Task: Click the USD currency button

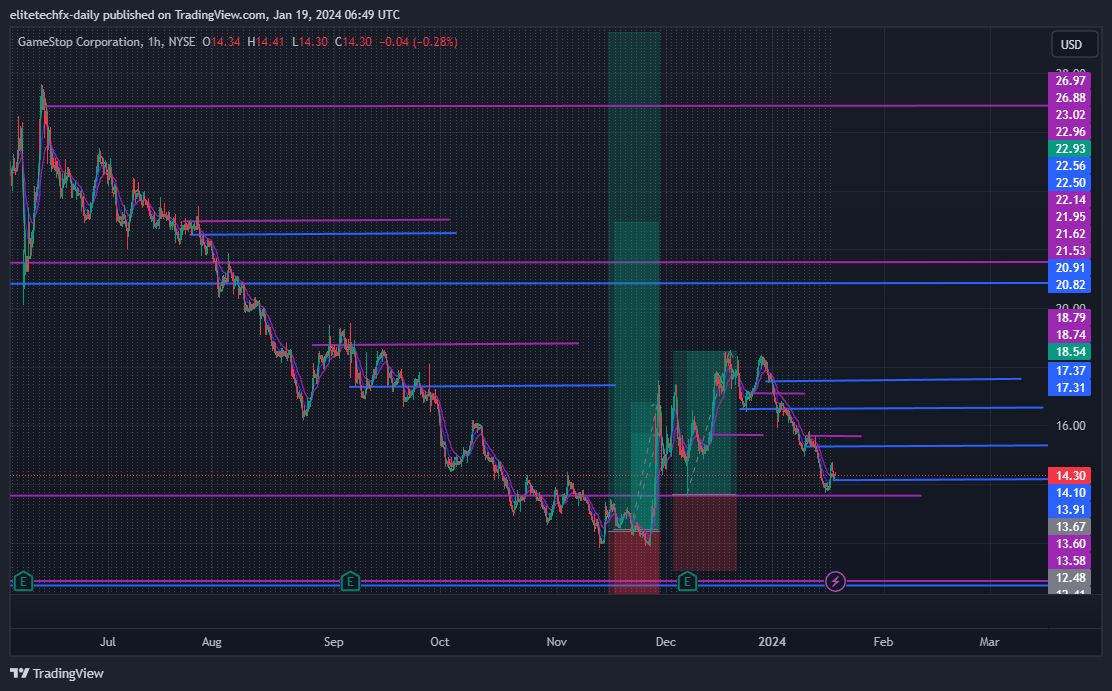Action: coord(1072,45)
